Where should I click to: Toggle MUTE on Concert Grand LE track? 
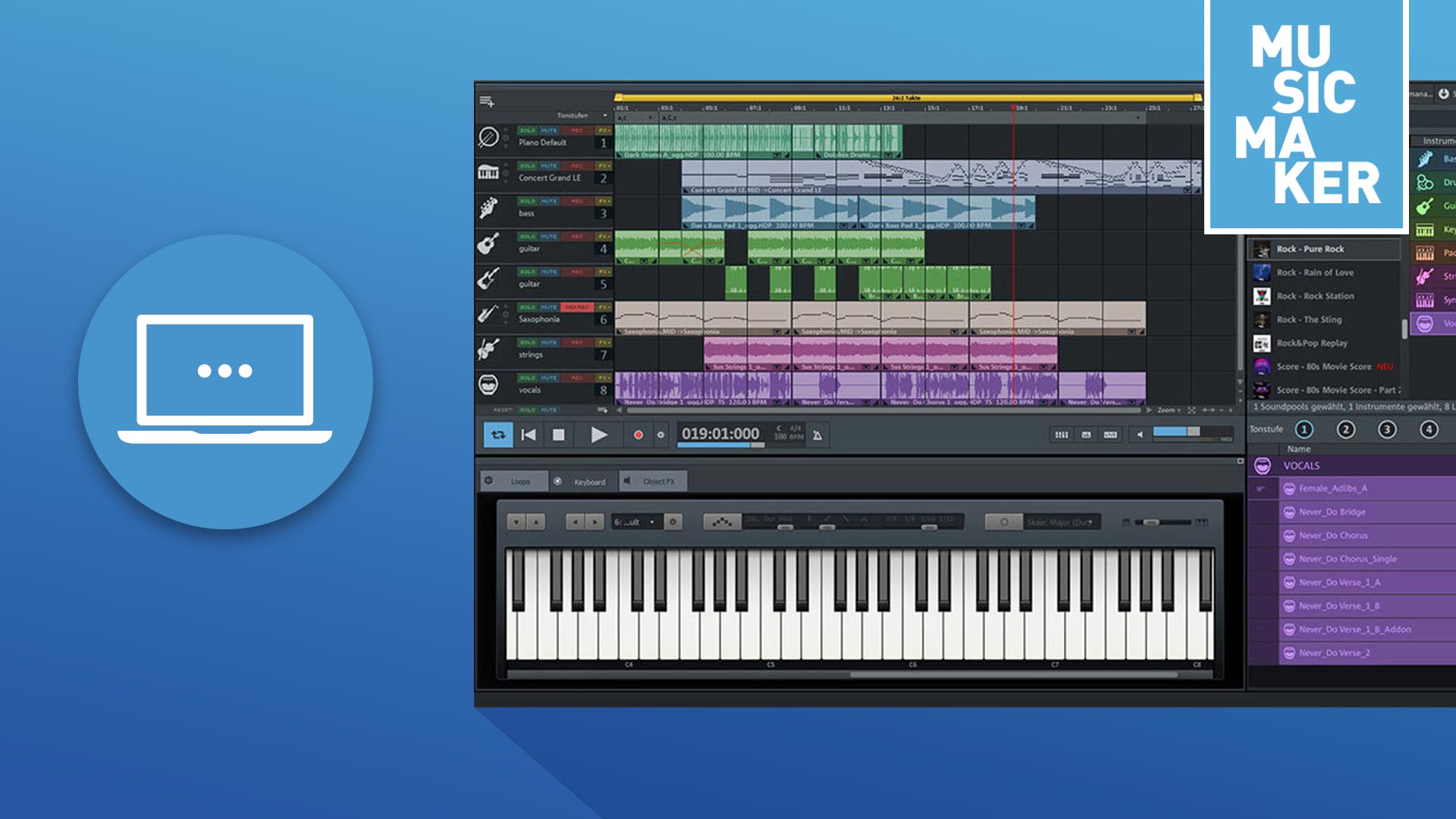pyautogui.click(x=549, y=165)
